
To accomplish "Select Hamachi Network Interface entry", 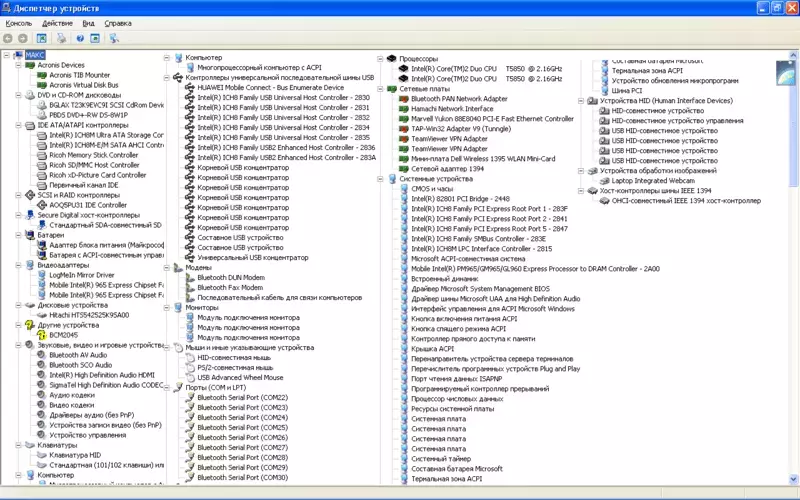I will point(452,109).
